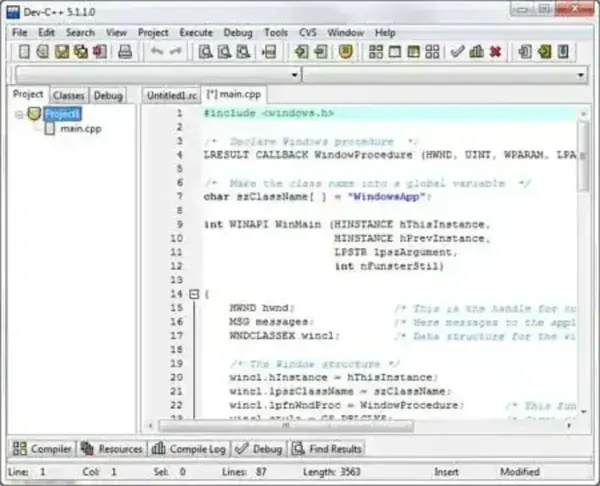Select main.cpp in the project tree
600x486 pixels.
81,129
